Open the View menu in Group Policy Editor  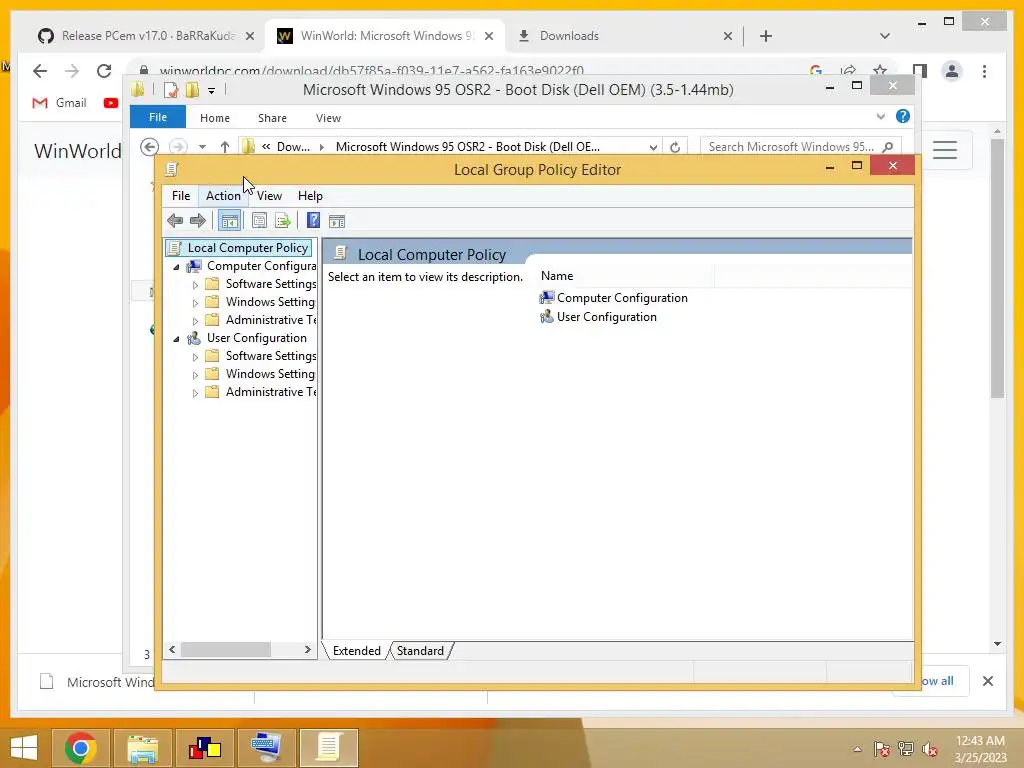(x=269, y=196)
